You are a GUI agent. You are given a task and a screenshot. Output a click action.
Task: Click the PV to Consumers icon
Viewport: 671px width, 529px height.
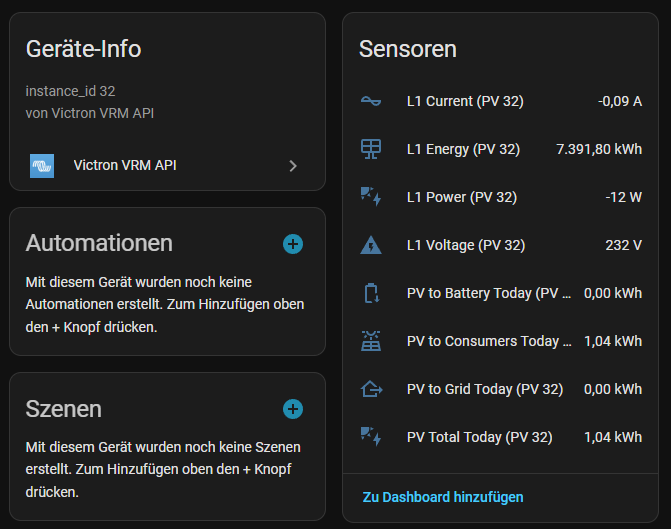click(371, 341)
